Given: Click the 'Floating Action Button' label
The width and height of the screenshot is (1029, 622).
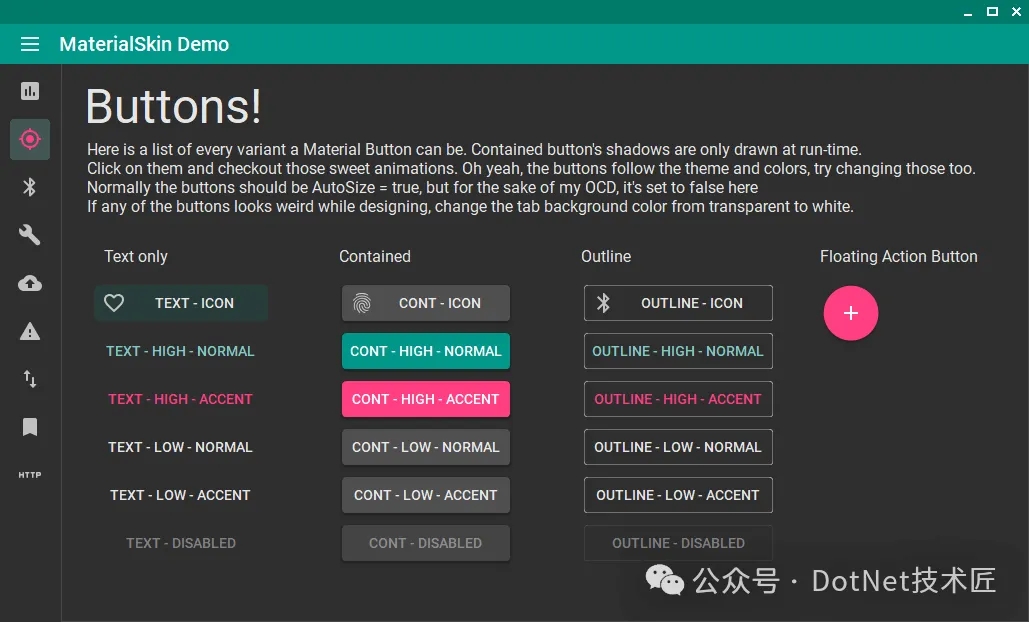Looking at the screenshot, I should (898, 257).
